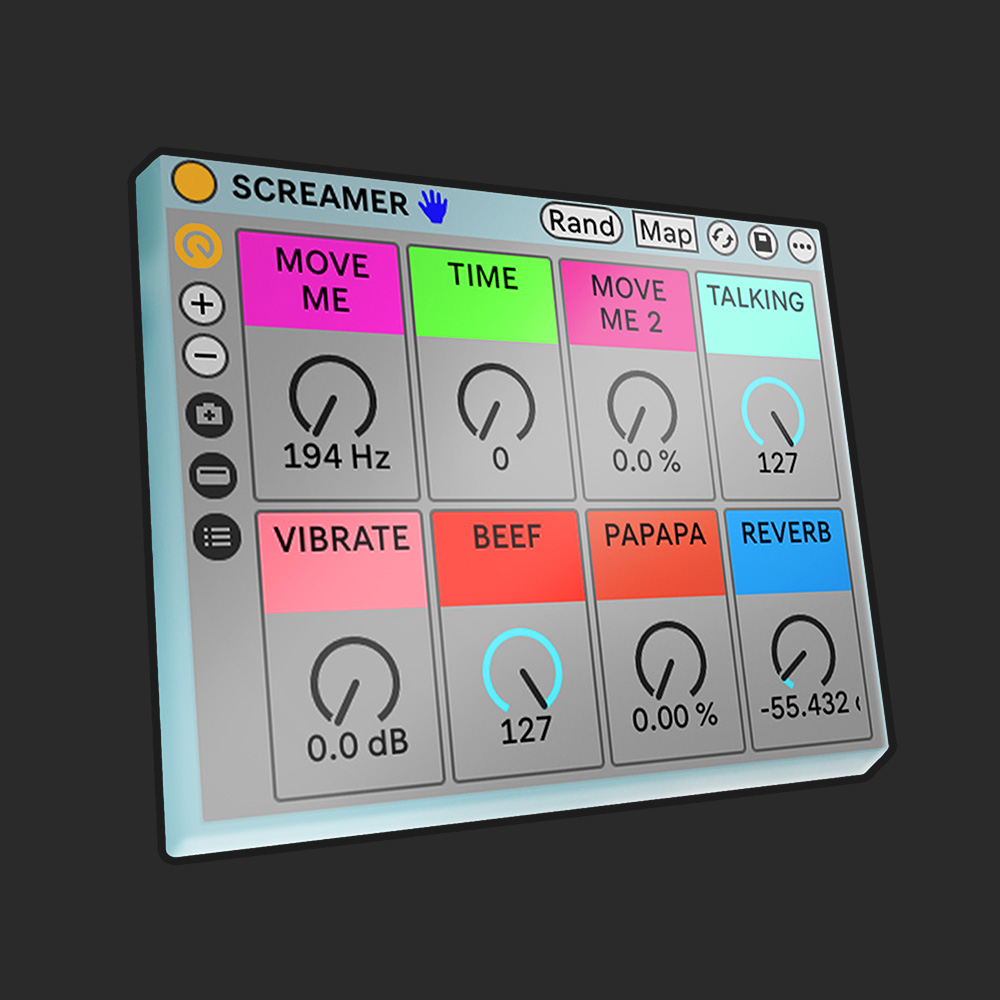This screenshot has width=1000, height=1000.
Task: Click the Rand randomize button
Action: [x=581, y=223]
